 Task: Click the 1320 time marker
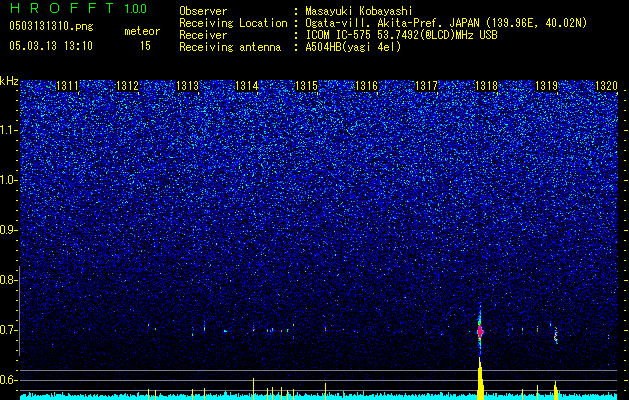pyautogui.click(x=606, y=86)
